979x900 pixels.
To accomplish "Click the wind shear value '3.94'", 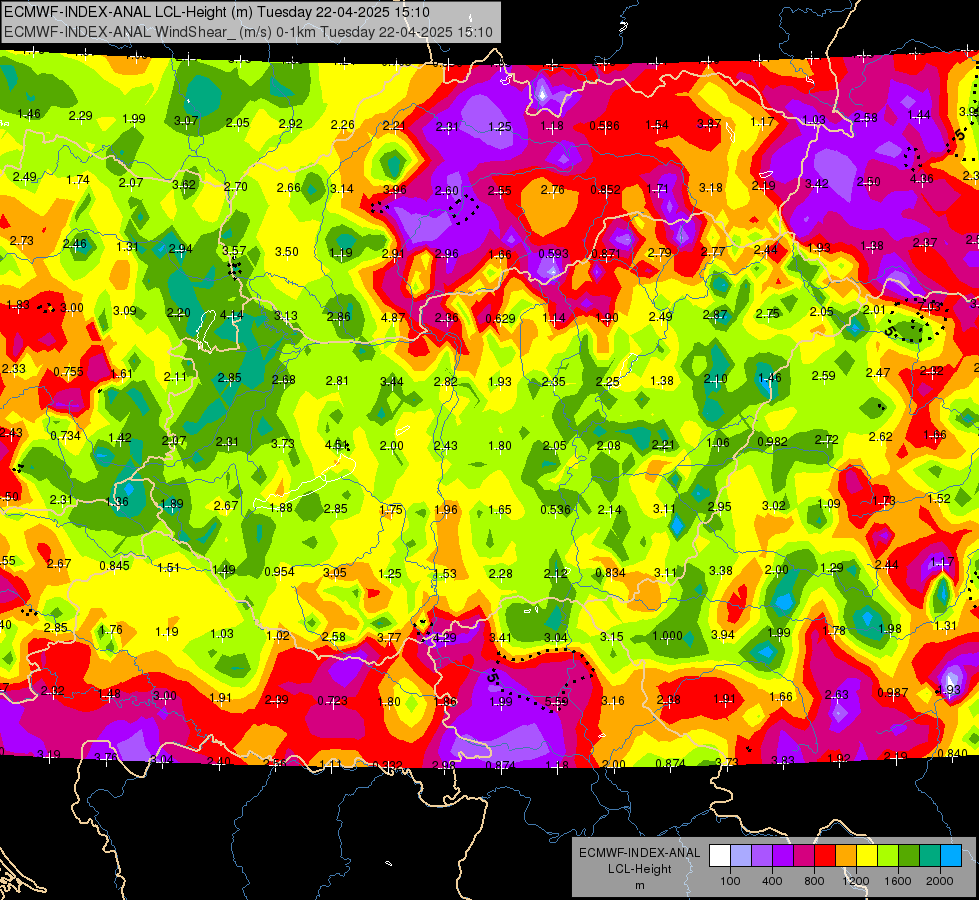I will [x=723, y=635].
